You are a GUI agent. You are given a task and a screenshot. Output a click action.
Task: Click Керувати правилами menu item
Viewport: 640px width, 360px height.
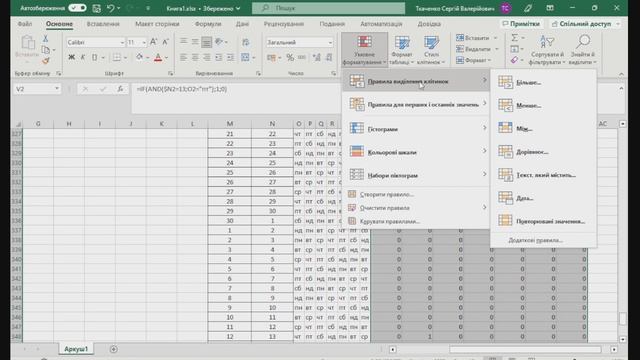pos(416,221)
